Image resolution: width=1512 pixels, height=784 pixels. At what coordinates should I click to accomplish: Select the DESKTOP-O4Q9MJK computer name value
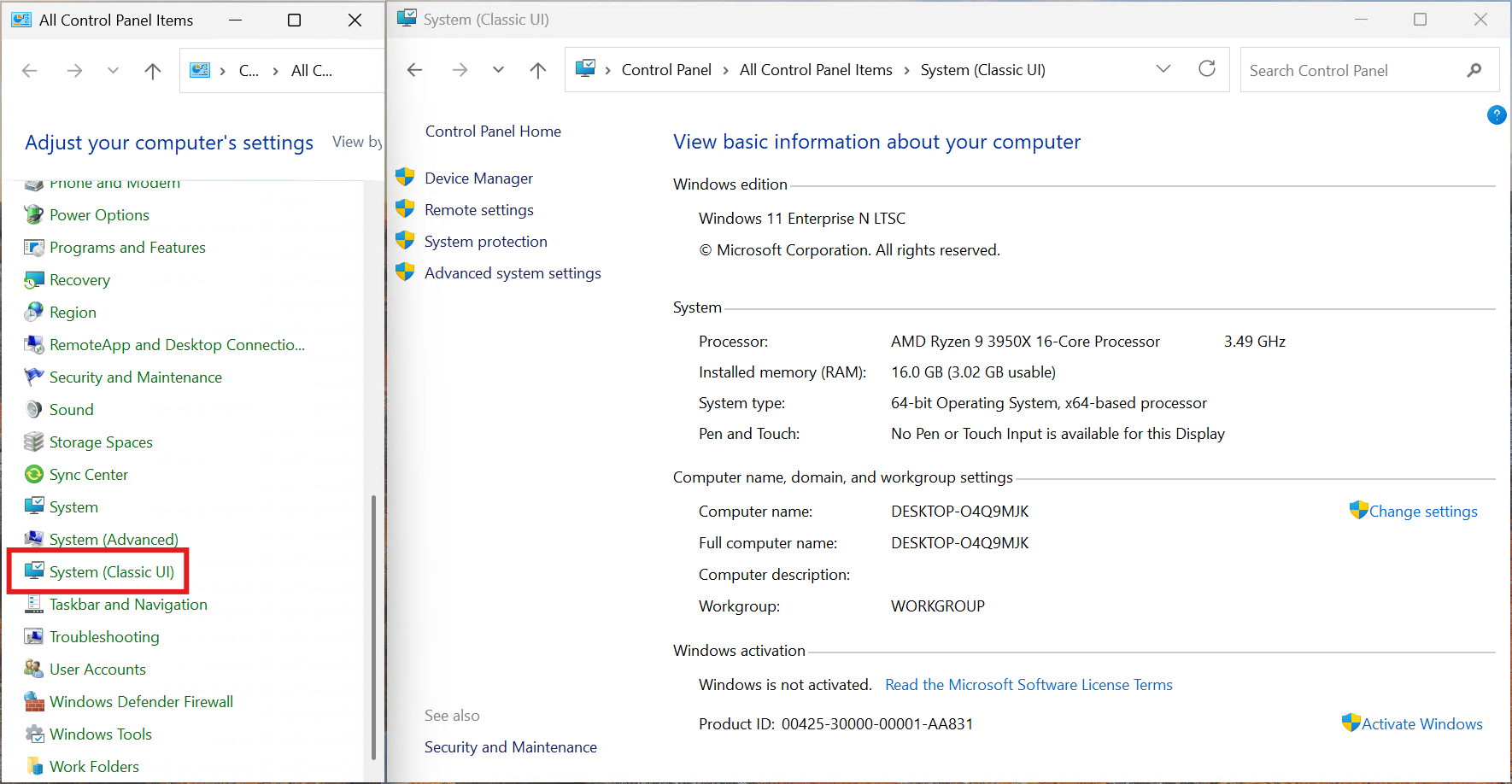(x=959, y=512)
